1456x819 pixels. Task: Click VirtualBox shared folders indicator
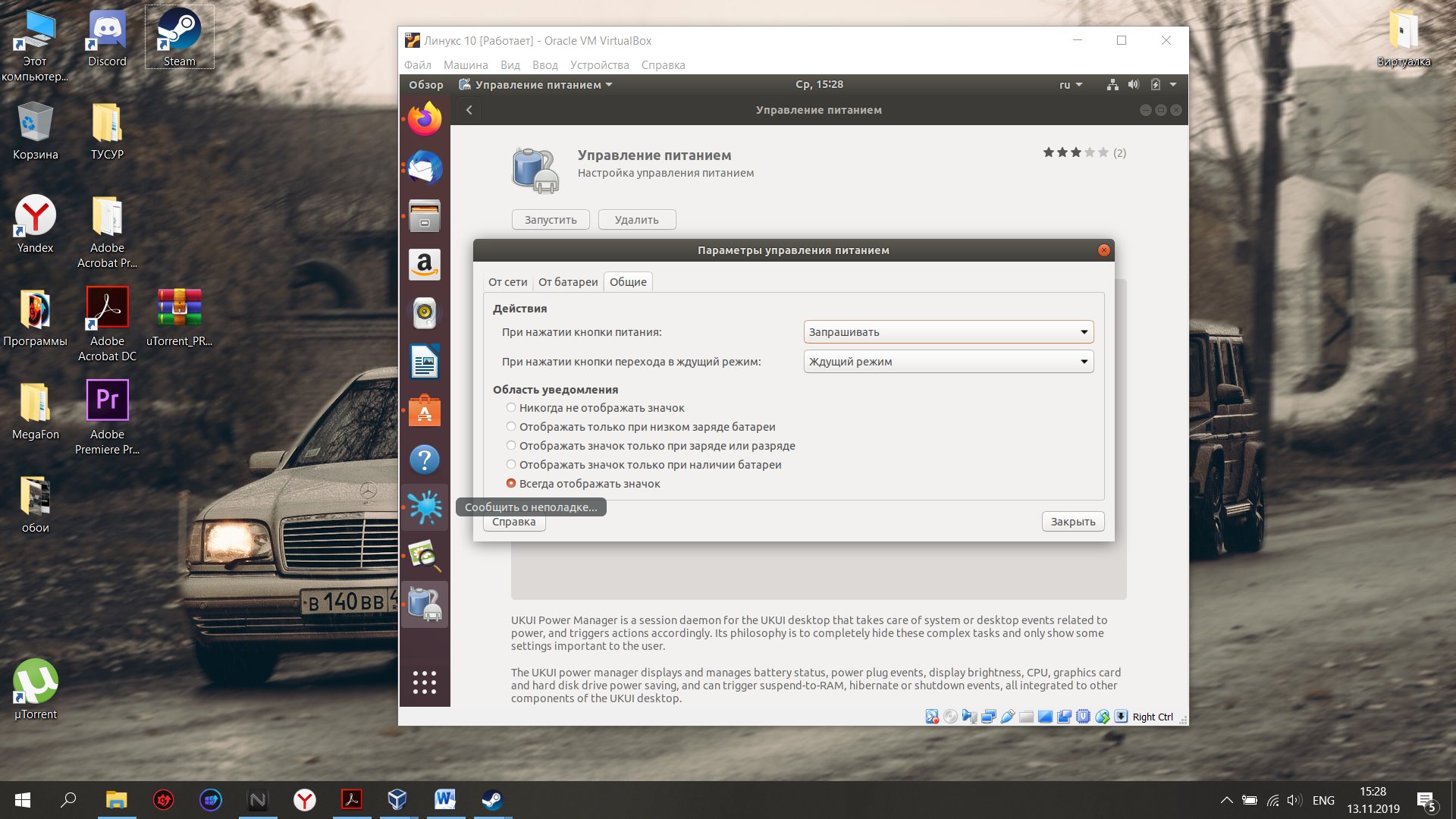(x=1027, y=717)
